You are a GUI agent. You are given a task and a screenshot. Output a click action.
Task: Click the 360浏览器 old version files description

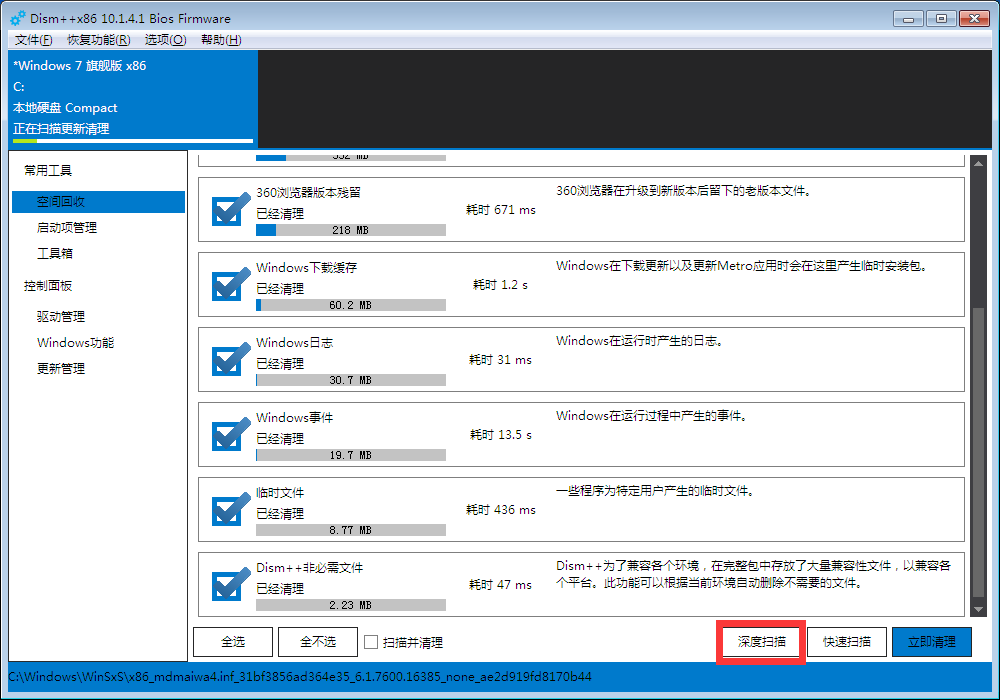pos(684,191)
